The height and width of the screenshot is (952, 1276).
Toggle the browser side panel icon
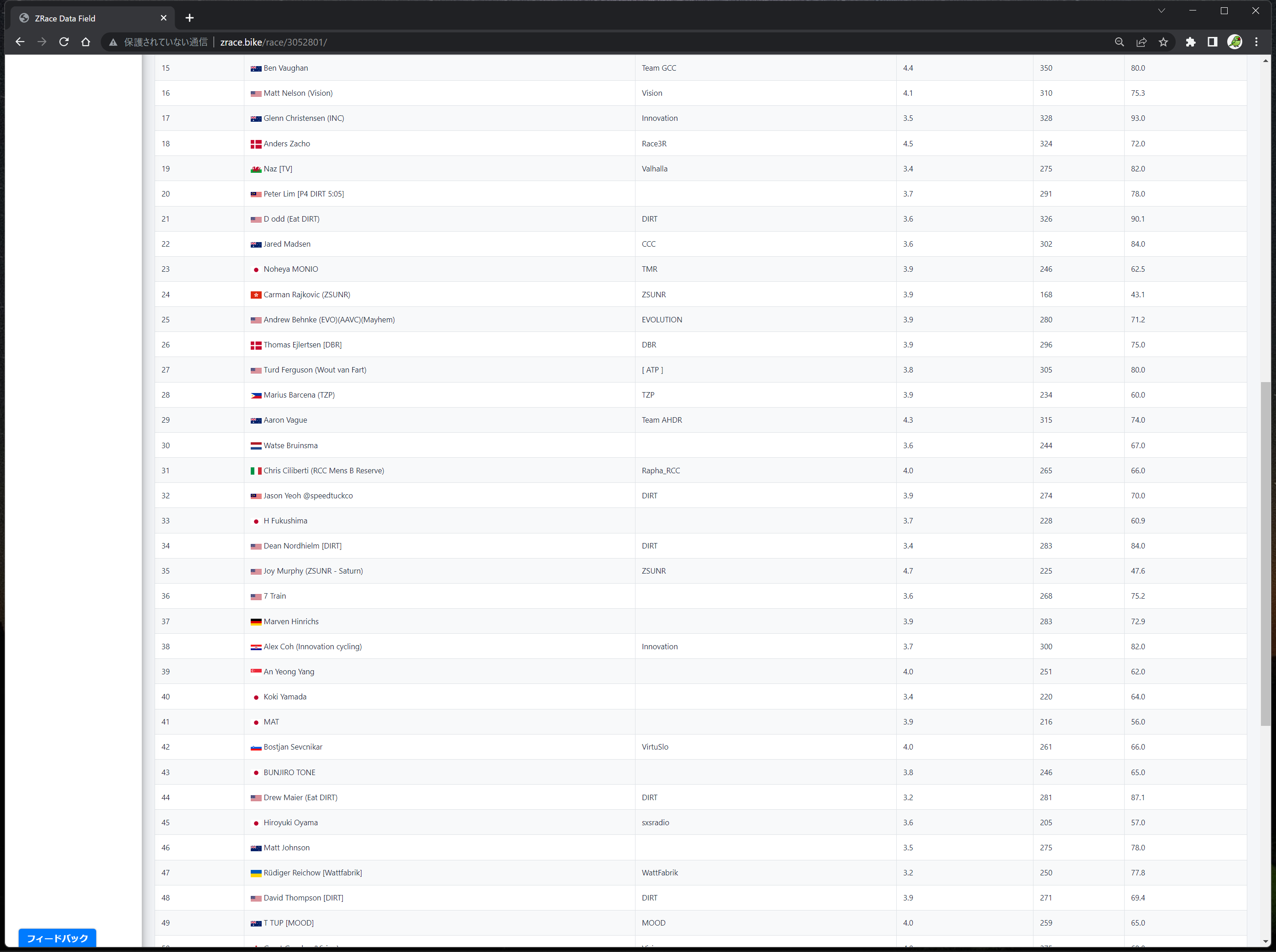[1212, 42]
